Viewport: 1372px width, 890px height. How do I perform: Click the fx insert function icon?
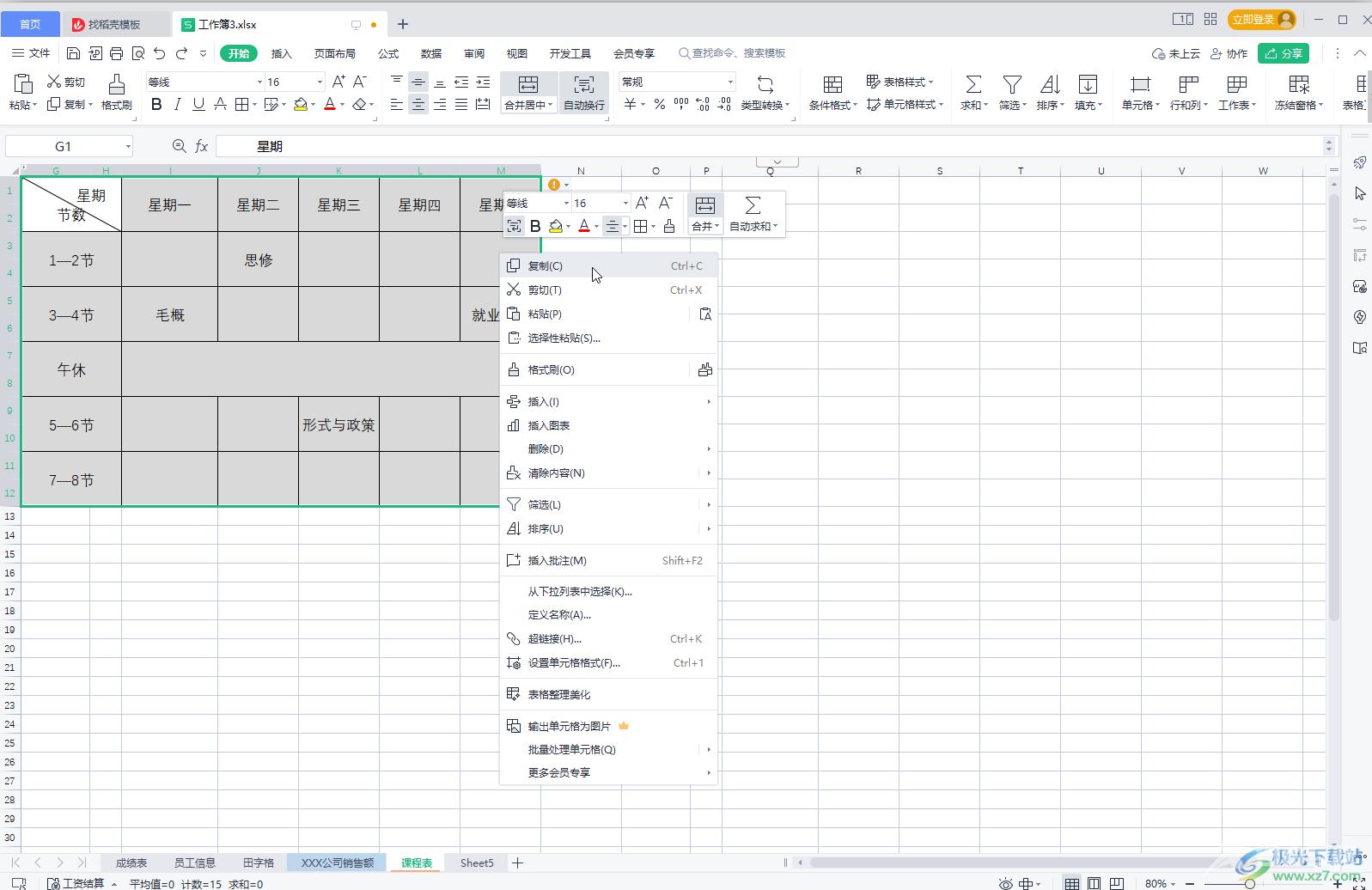click(202, 146)
